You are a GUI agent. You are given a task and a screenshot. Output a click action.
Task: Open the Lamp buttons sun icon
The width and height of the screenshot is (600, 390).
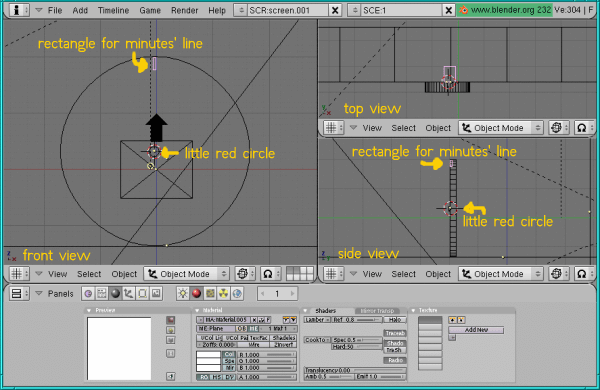tap(183, 294)
